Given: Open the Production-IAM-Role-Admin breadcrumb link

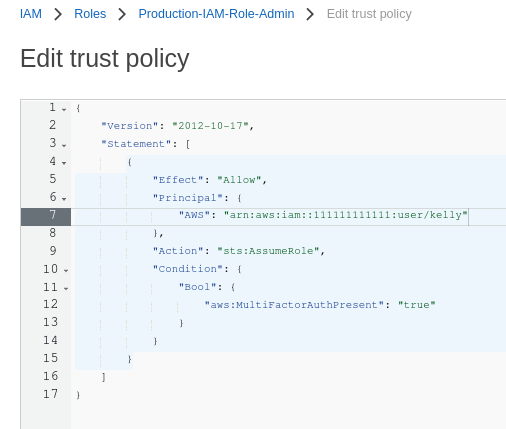Looking at the screenshot, I should [x=216, y=14].
